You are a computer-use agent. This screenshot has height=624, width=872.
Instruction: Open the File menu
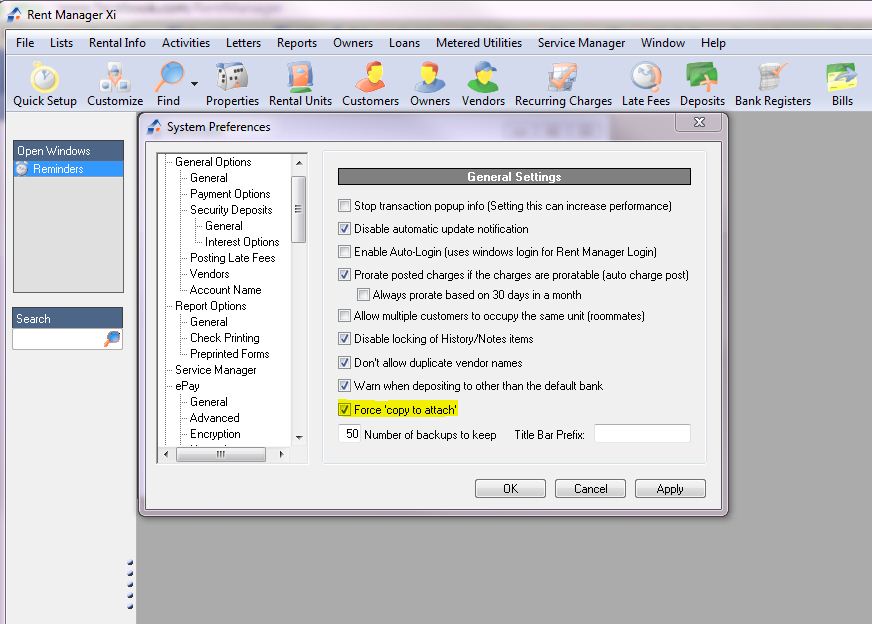[25, 43]
